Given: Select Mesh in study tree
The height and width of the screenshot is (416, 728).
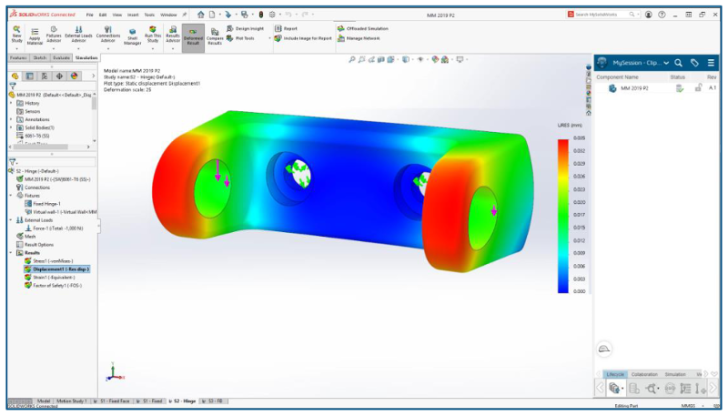Looking at the screenshot, I should pos(27,236).
